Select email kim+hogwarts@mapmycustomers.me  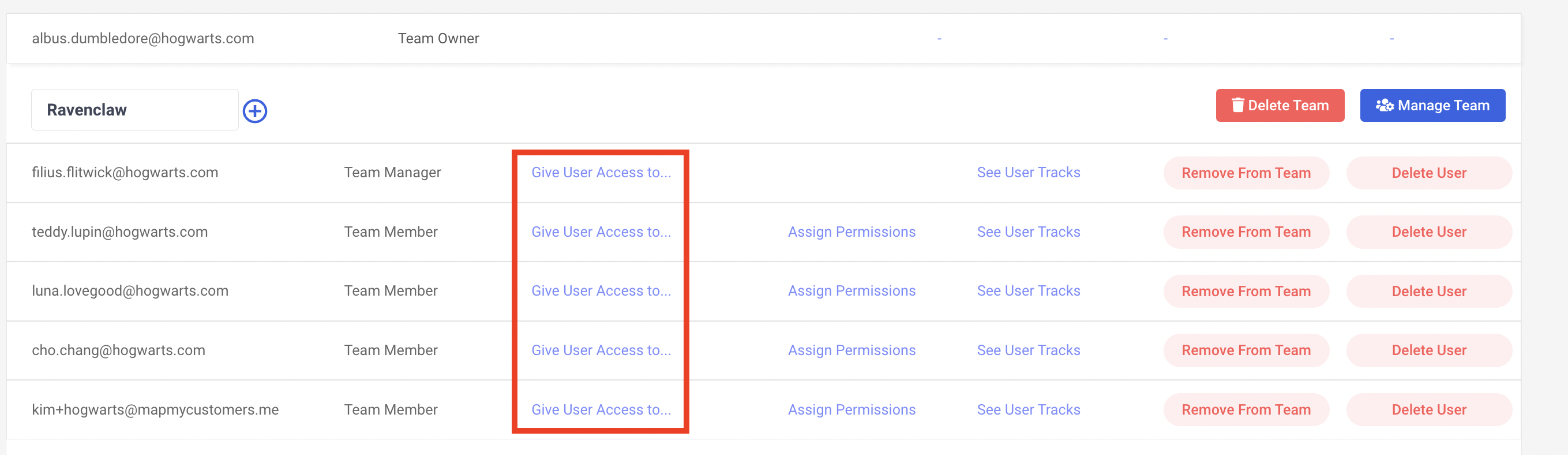[155, 410]
